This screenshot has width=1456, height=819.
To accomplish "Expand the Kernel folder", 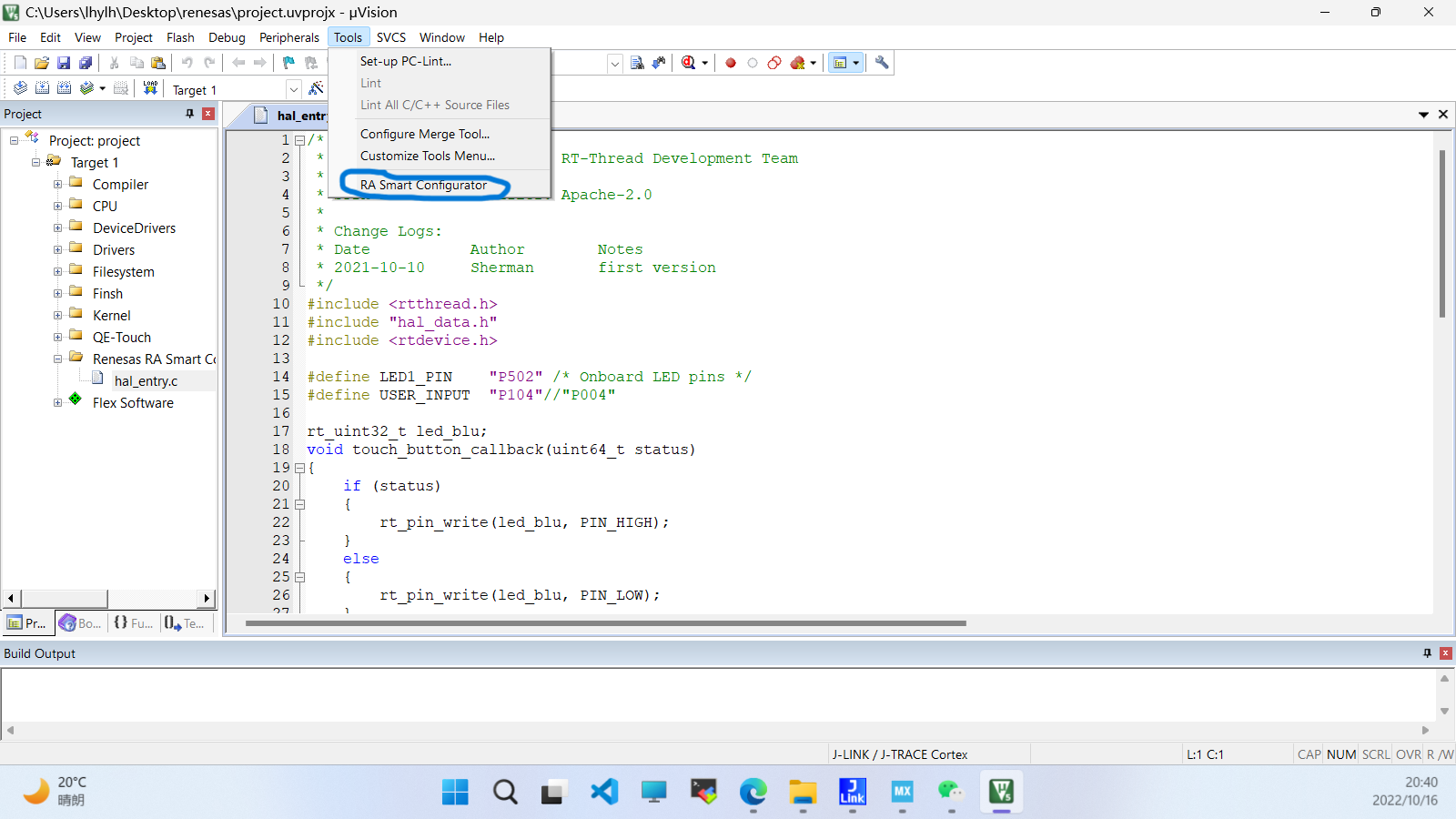I will pos(57,315).
